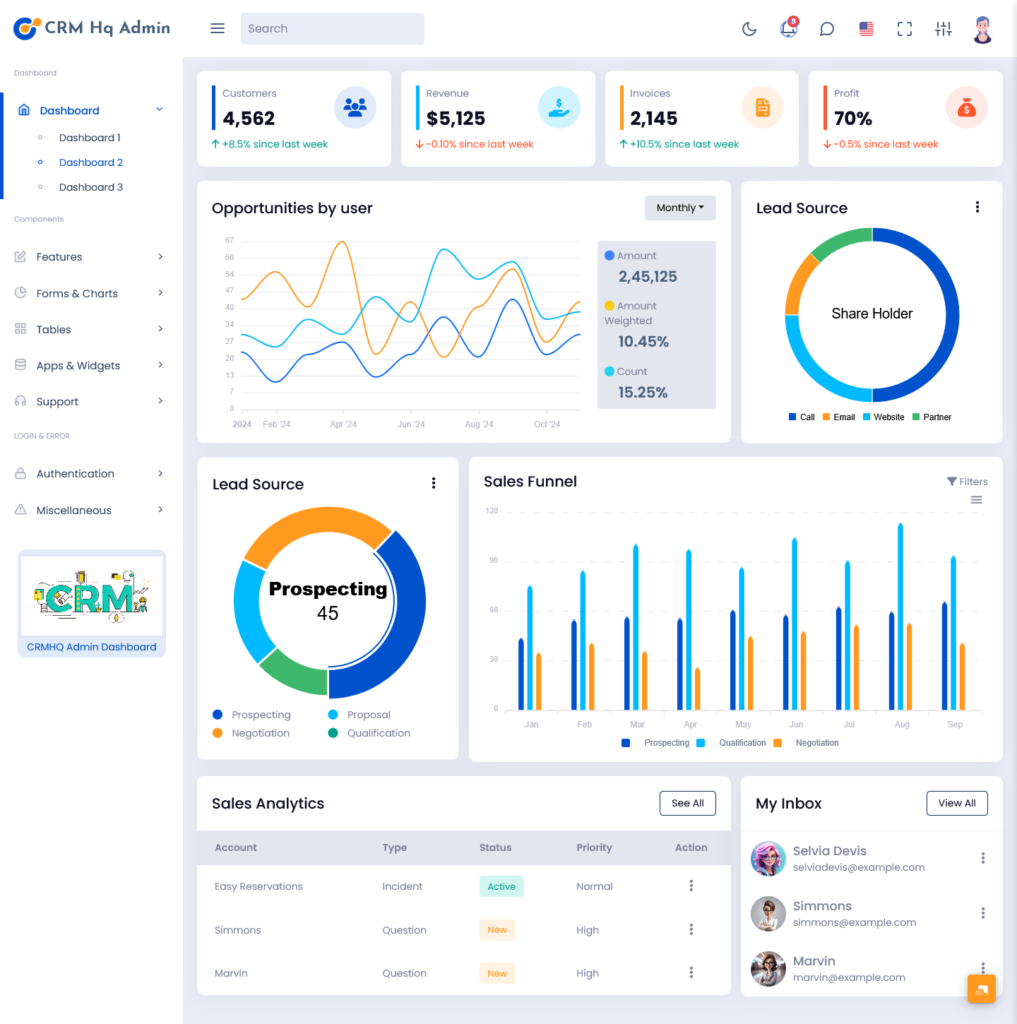This screenshot has height=1024, width=1017.
Task: Open the Monthly dropdown in Opportunities chart
Action: pos(680,208)
